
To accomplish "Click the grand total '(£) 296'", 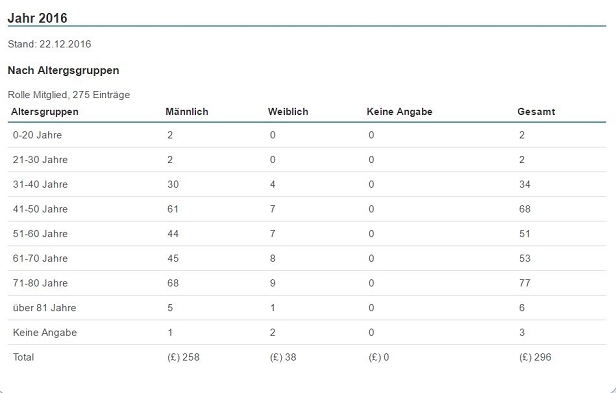I will [x=535, y=357].
